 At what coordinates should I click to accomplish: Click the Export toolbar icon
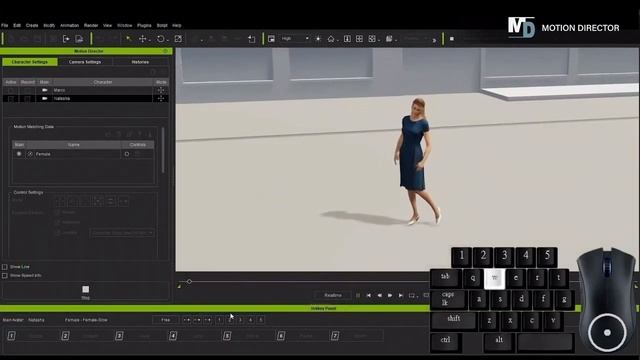(79, 39)
